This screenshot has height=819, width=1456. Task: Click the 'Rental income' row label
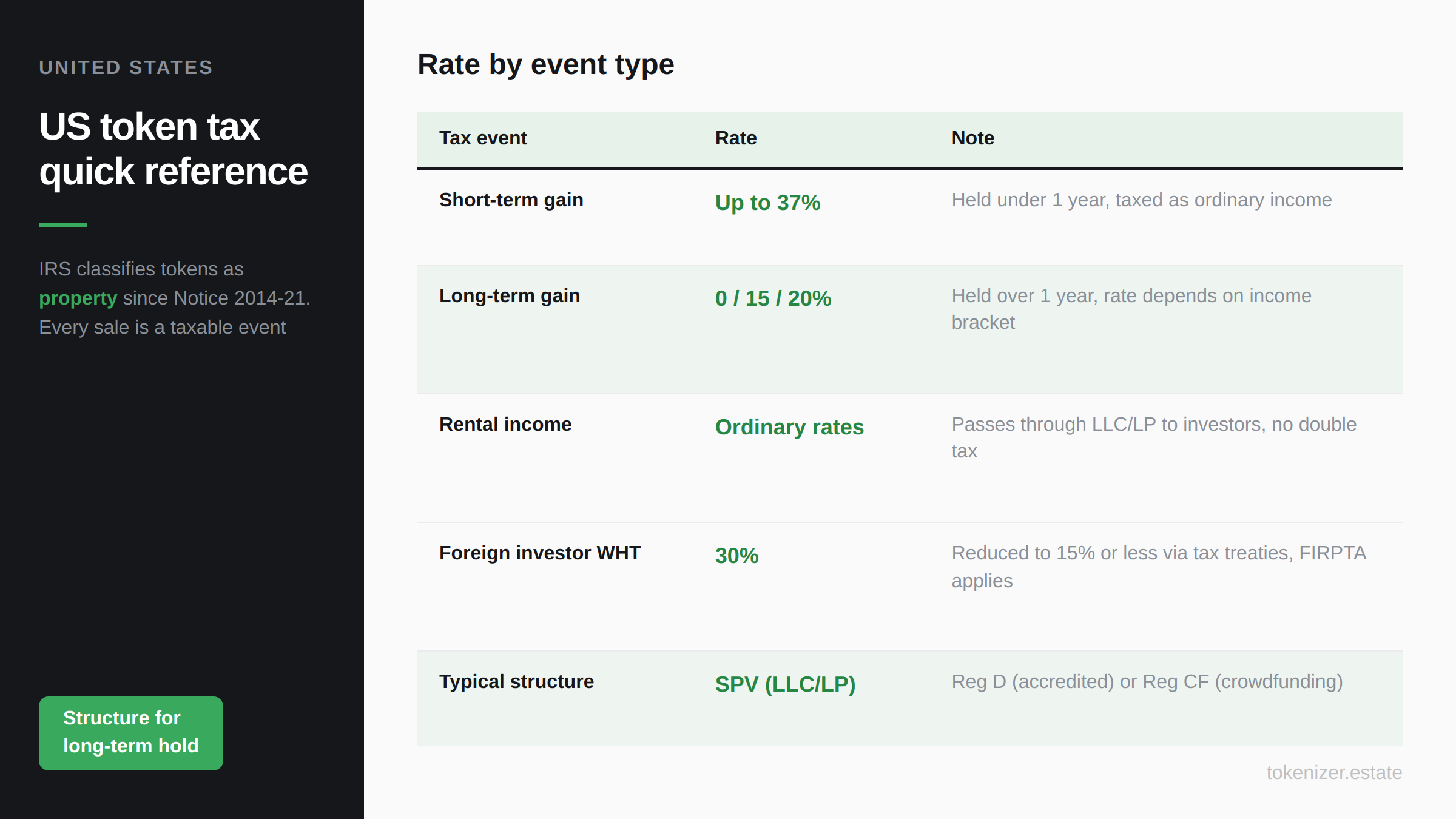[505, 425]
